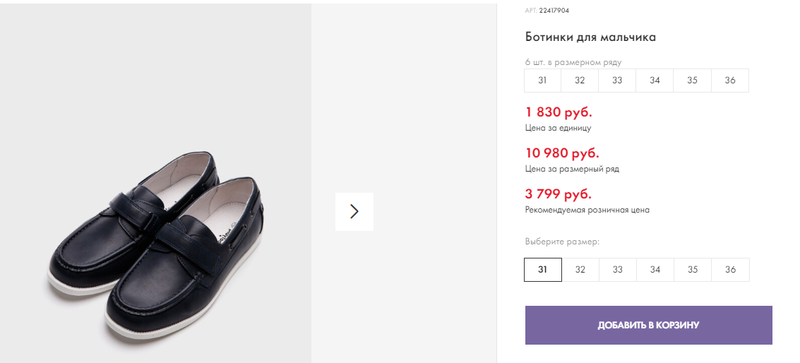This screenshot has height=363, width=800.
Task: Click size 31 in the размерном ряду row
Action: pos(542,80)
